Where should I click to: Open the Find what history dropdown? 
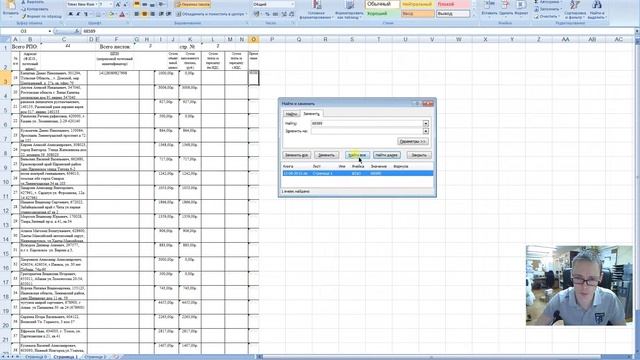pyautogui.click(x=426, y=123)
